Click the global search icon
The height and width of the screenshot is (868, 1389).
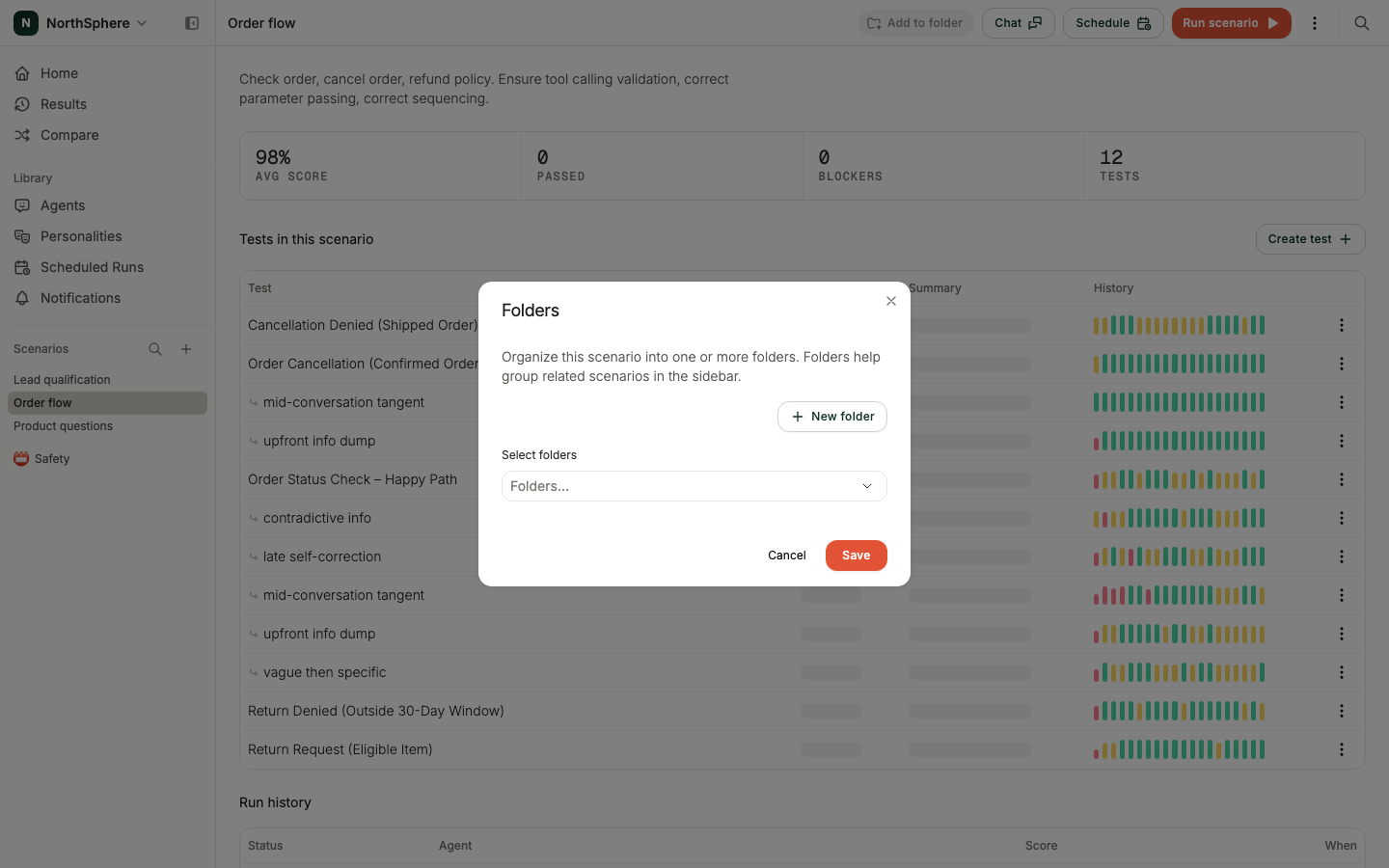[x=1362, y=23]
